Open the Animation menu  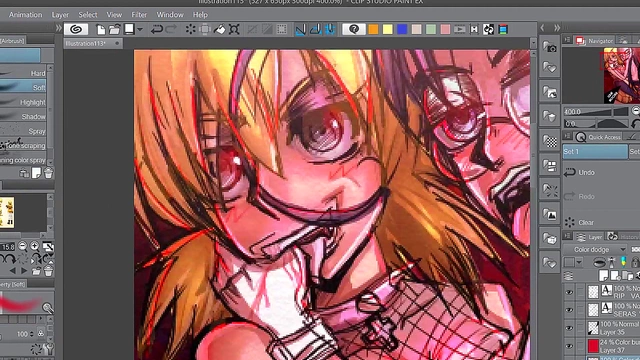(x=25, y=15)
